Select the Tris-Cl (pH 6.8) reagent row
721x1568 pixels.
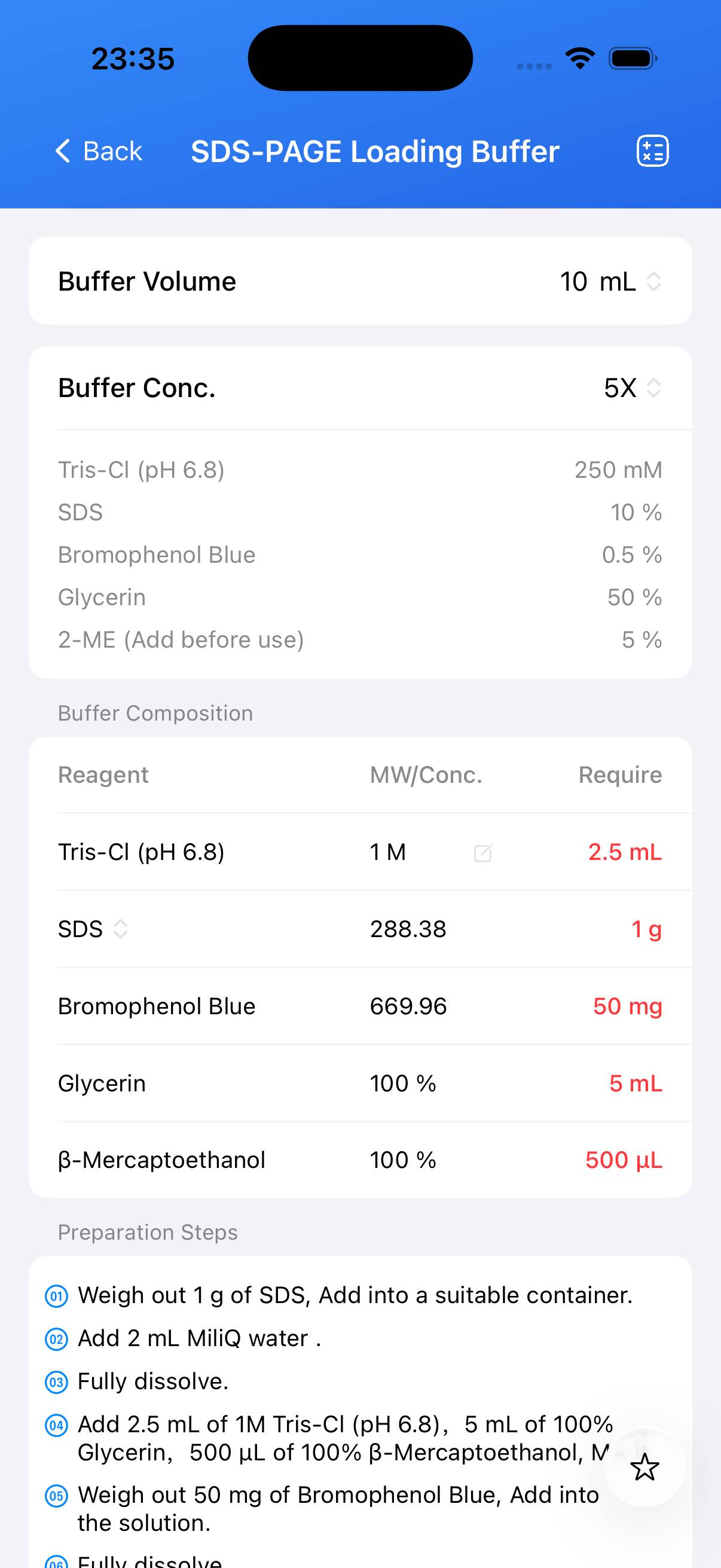[141, 852]
